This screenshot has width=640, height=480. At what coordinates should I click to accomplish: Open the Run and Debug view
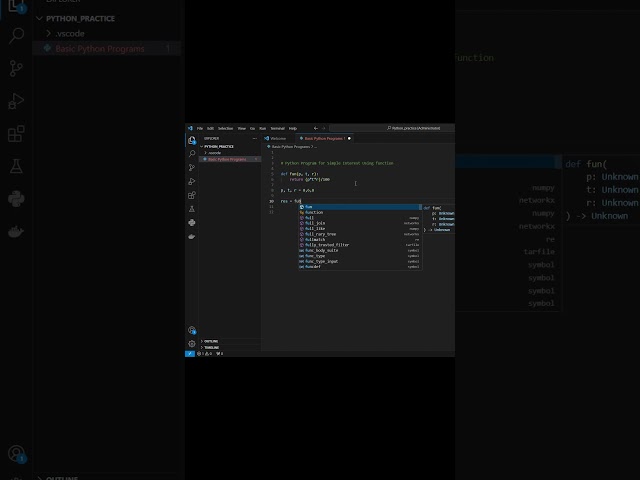(x=192, y=181)
